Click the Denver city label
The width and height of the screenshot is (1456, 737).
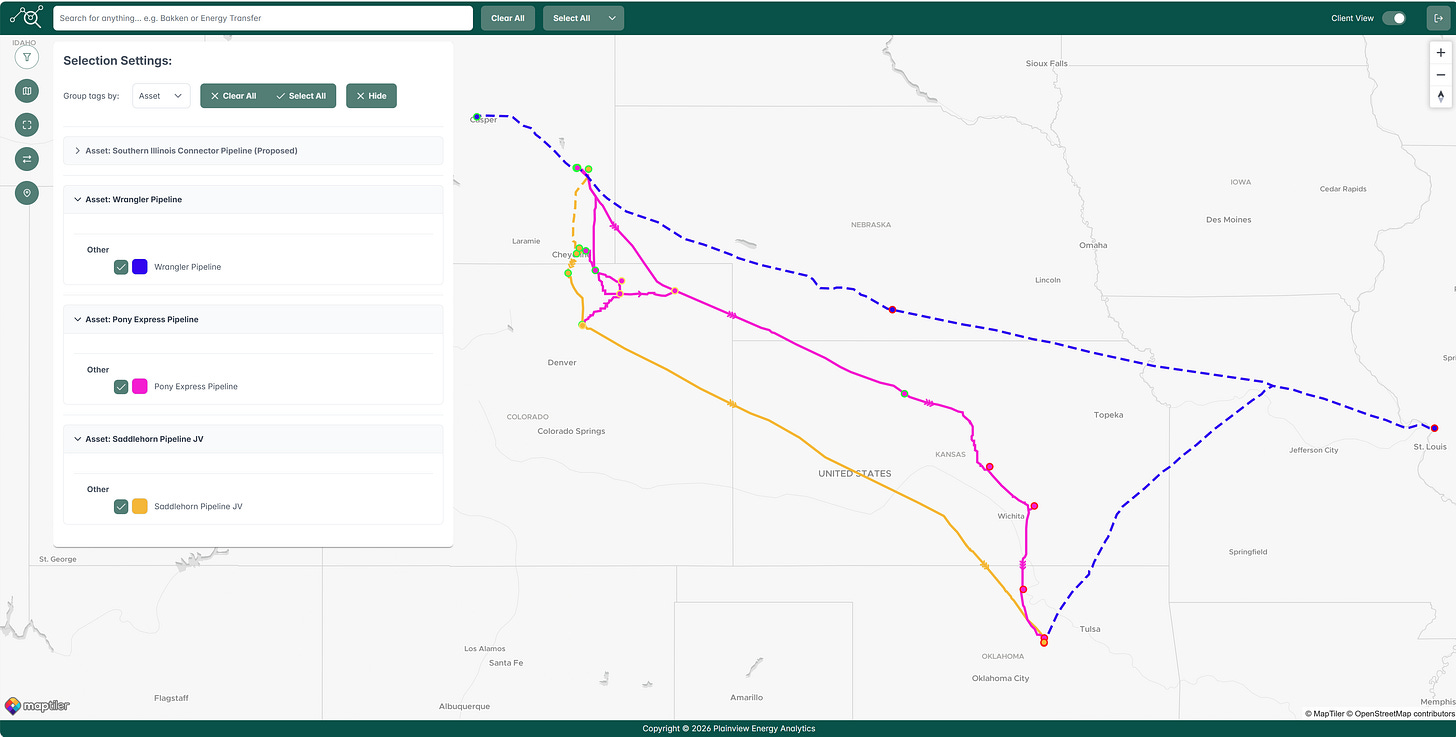[562, 362]
